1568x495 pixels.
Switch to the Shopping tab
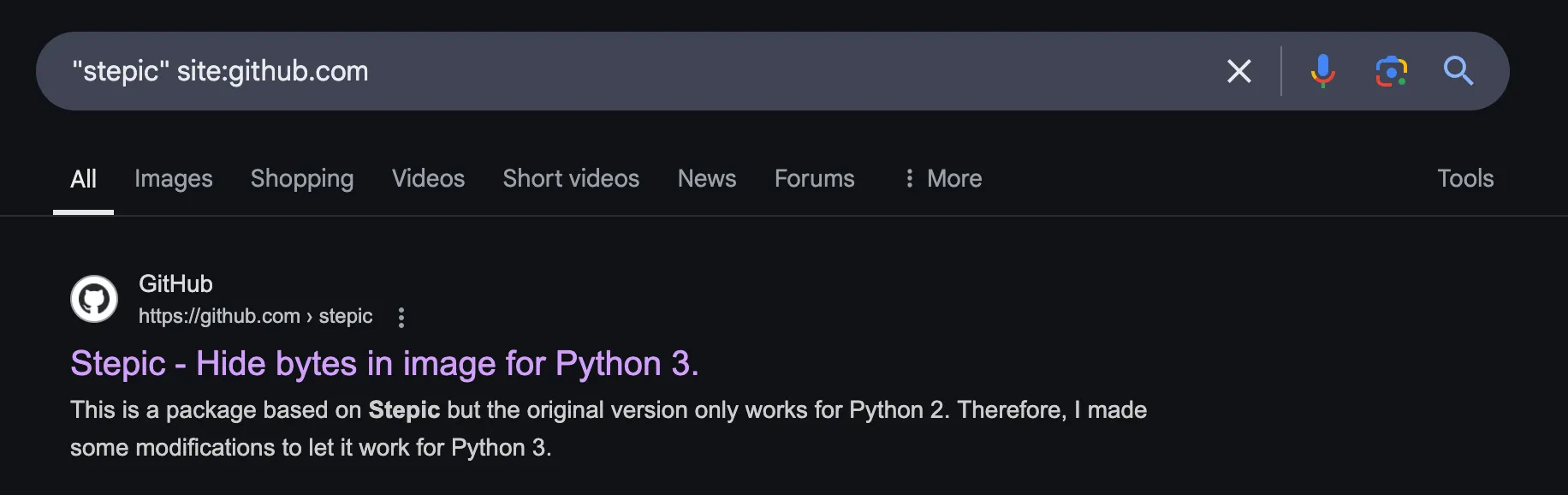(x=301, y=178)
